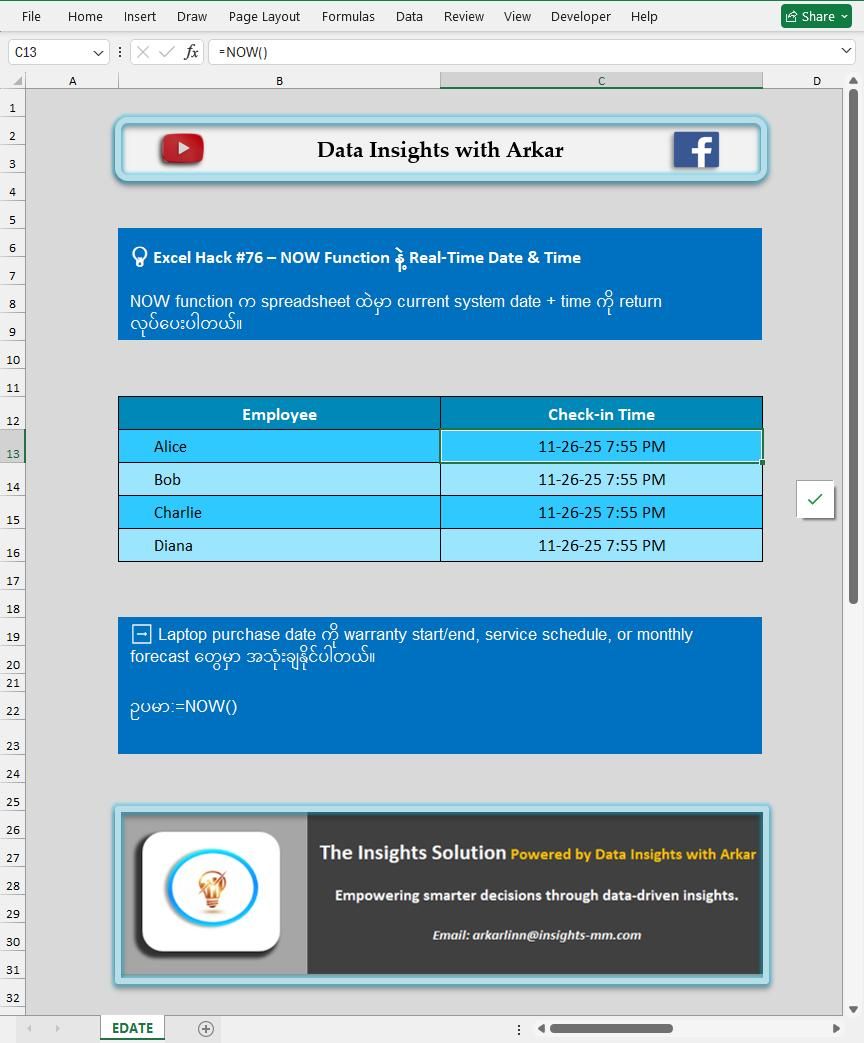
Task: Click green checkmark button beside table
Action: (815, 499)
